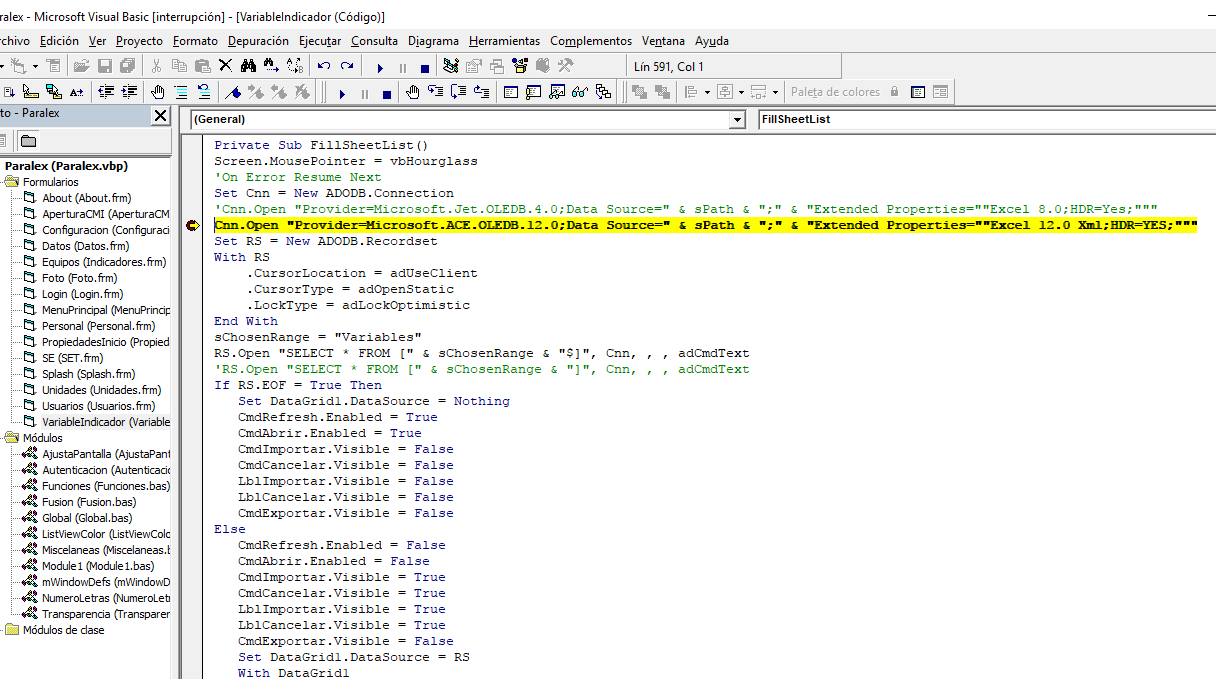Collapse the Formularios tree folder
1216x679 pixels.
click(x=12, y=182)
